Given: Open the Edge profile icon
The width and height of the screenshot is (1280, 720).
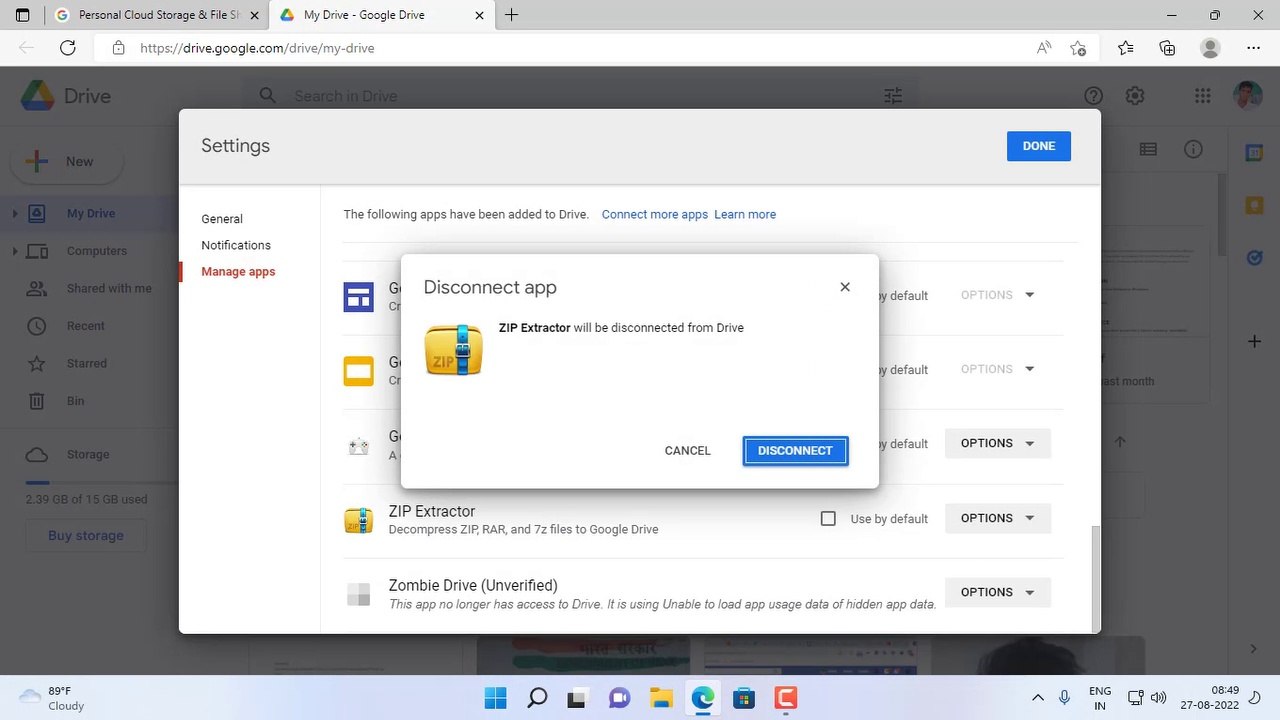Looking at the screenshot, I should click(x=1210, y=48).
